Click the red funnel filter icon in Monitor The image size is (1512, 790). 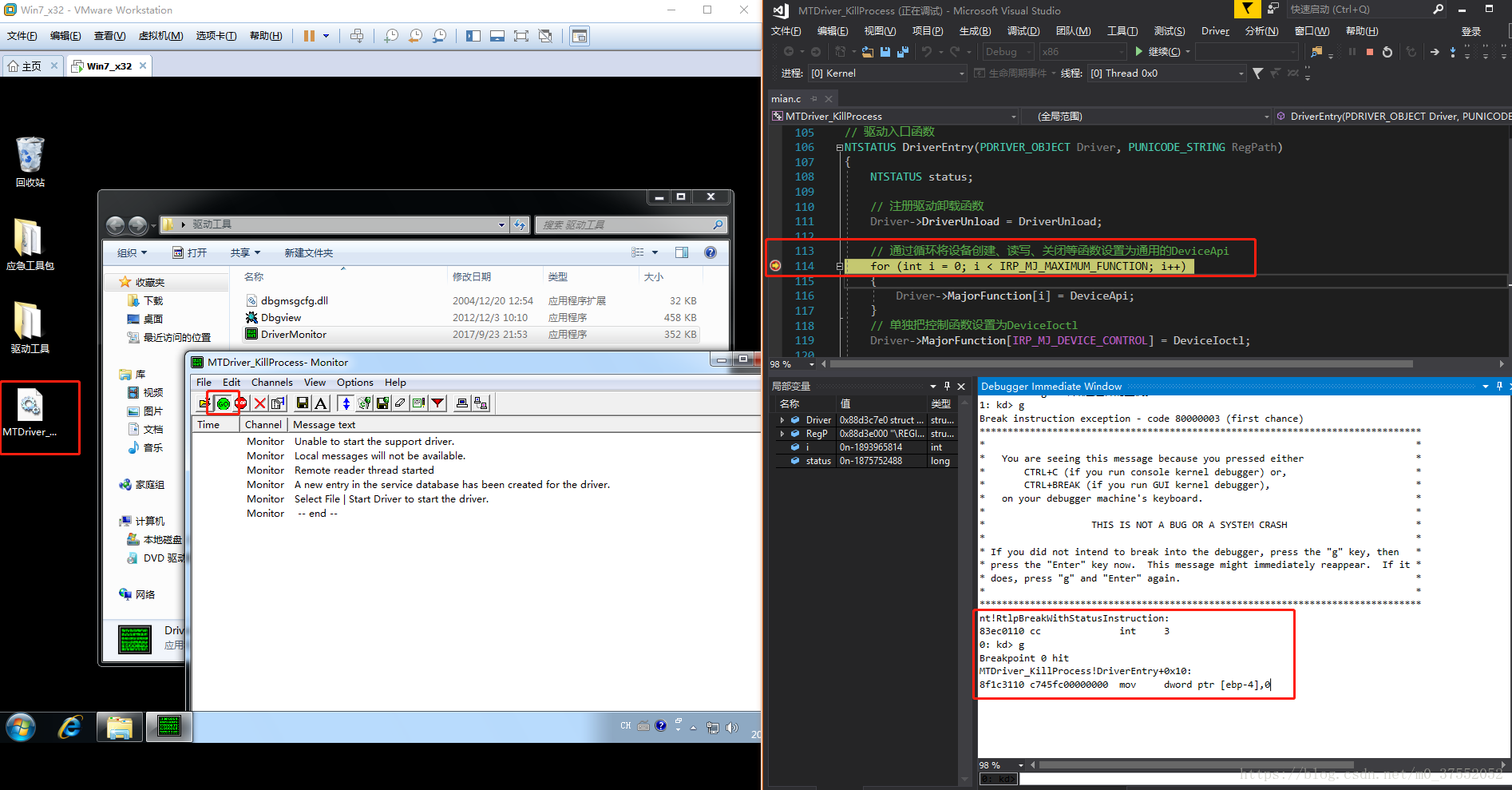point(437,403)
